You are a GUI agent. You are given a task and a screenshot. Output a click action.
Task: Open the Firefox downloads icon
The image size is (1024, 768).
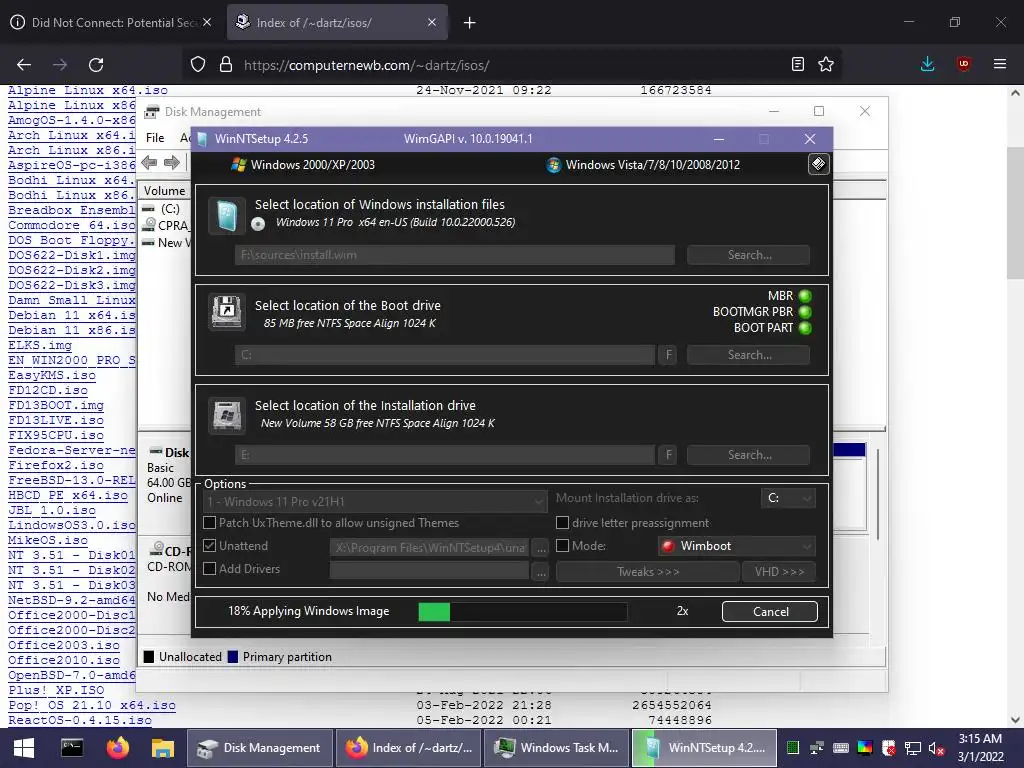pyautogui.click(x=927, y=64)
